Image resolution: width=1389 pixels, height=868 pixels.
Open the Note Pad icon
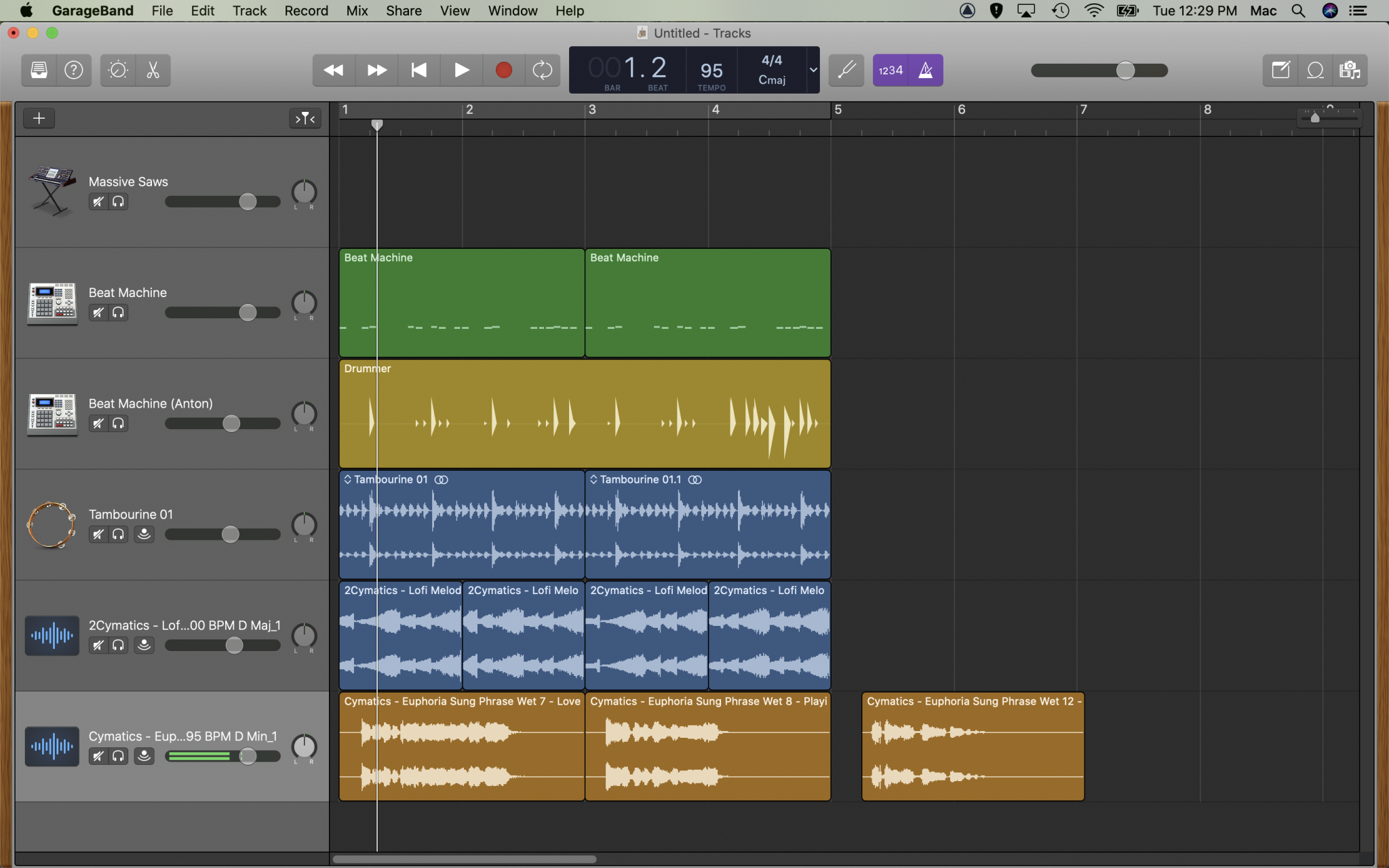[1280, 70]
